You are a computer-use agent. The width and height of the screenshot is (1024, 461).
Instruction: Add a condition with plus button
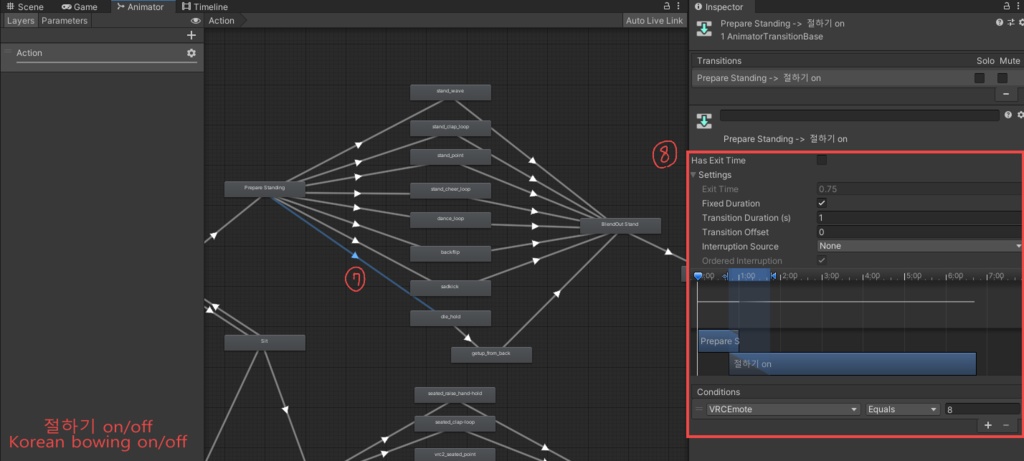(x=988, y=425)
